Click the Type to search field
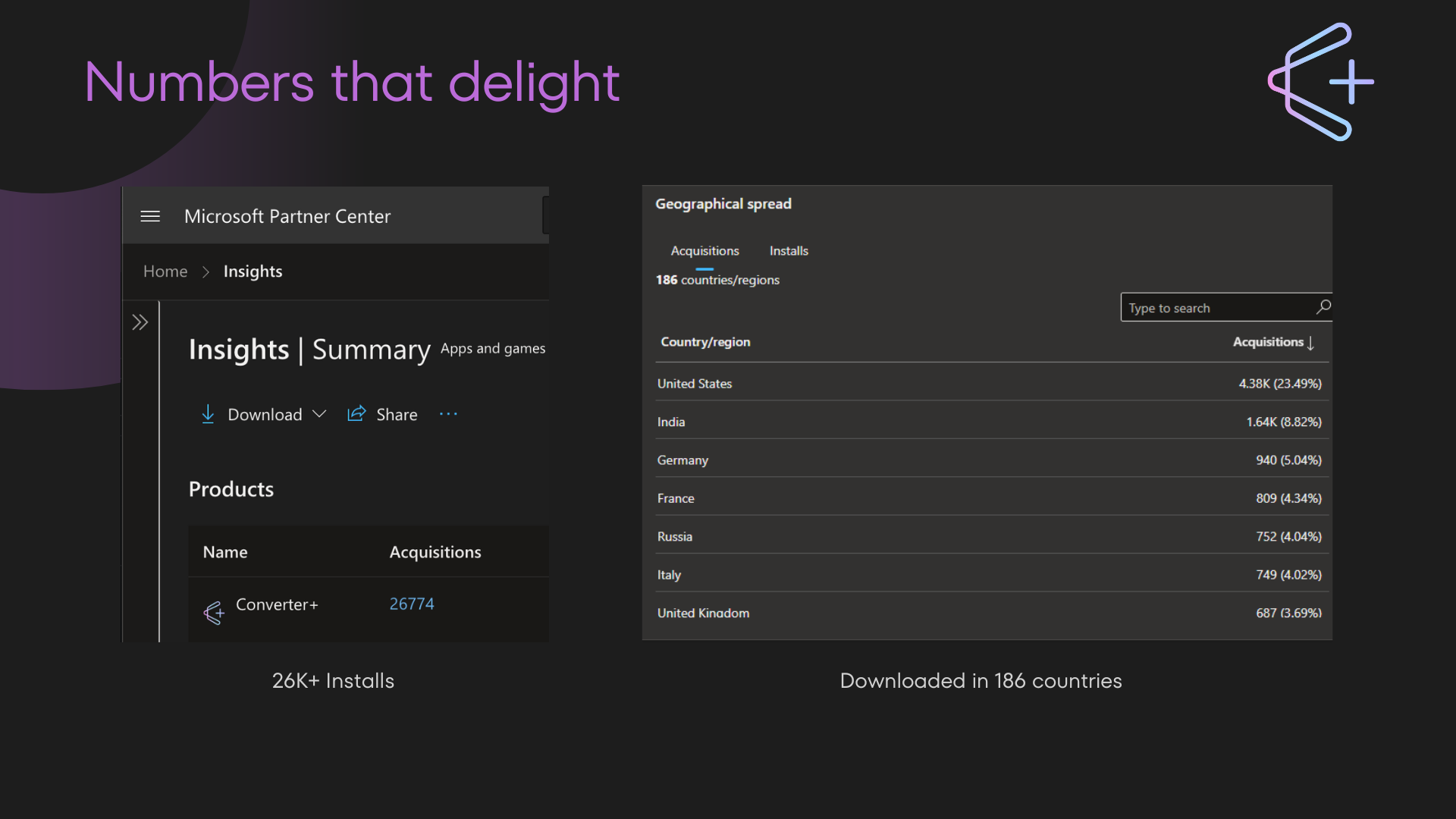1456x819 pixels. coord(1226,307)
